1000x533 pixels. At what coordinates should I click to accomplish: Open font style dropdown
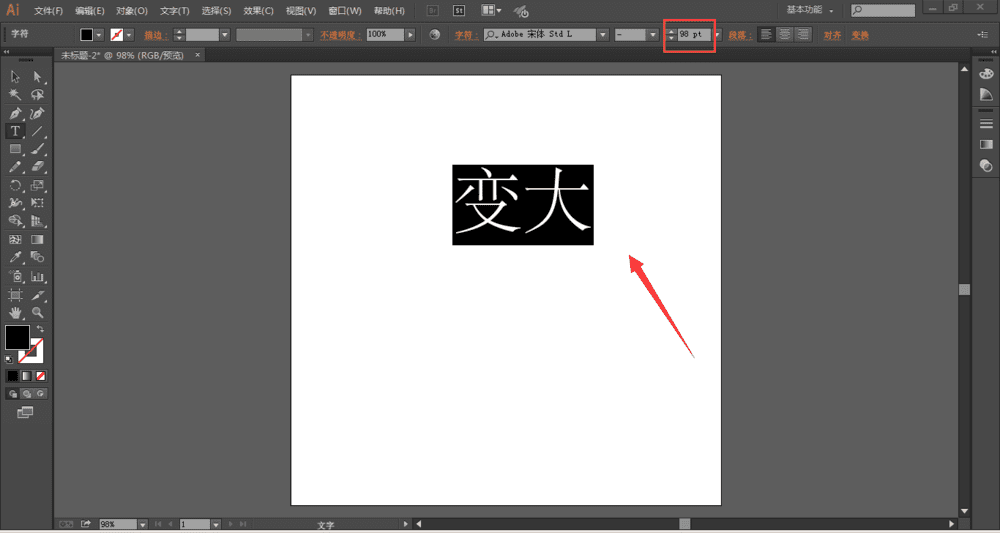point(652,35)
